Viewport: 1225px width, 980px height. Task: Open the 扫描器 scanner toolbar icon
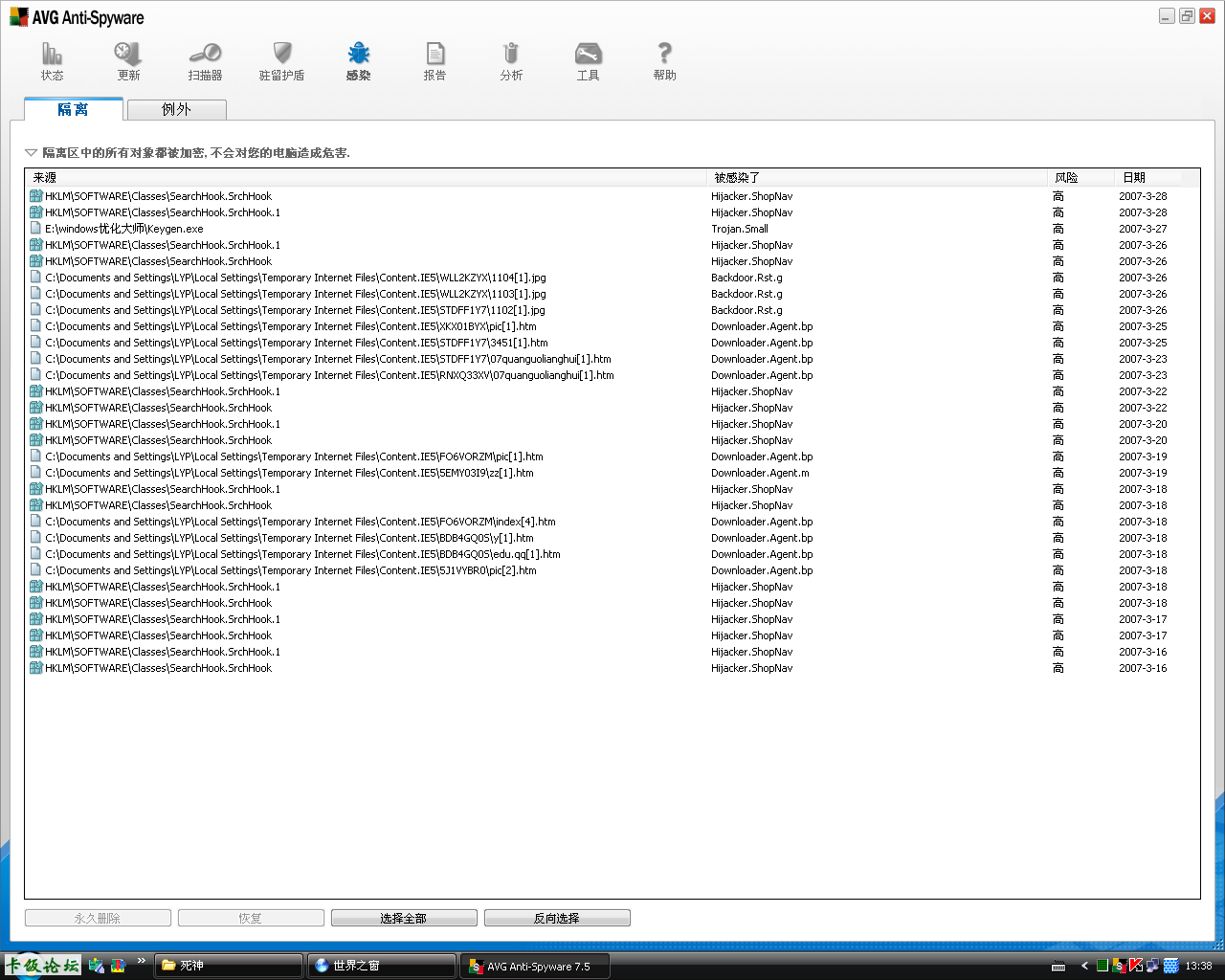(x=205, y=60)
